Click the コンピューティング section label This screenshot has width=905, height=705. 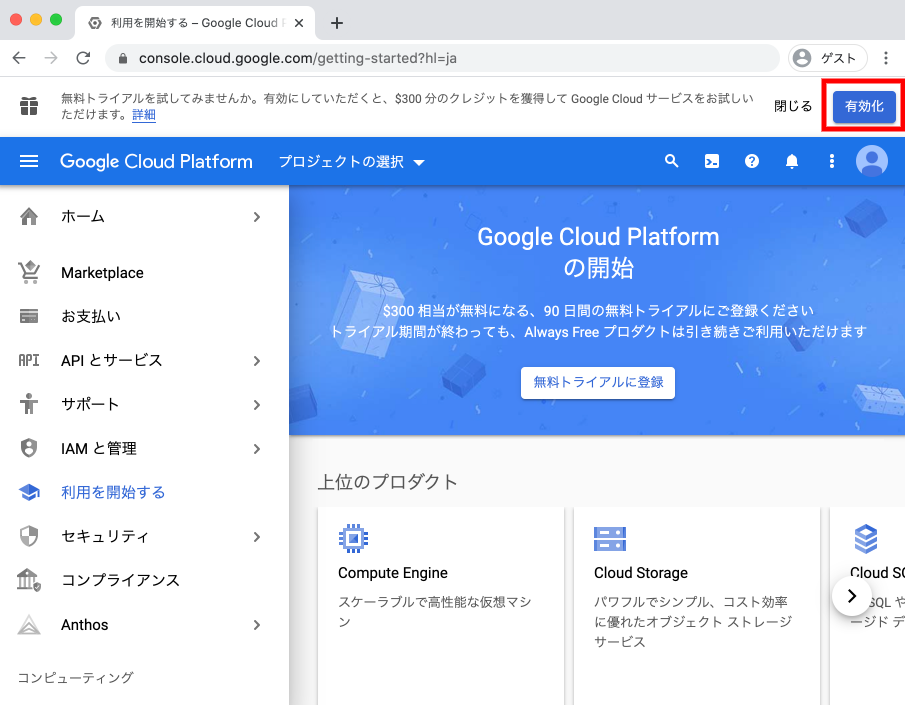click(76, 677)
